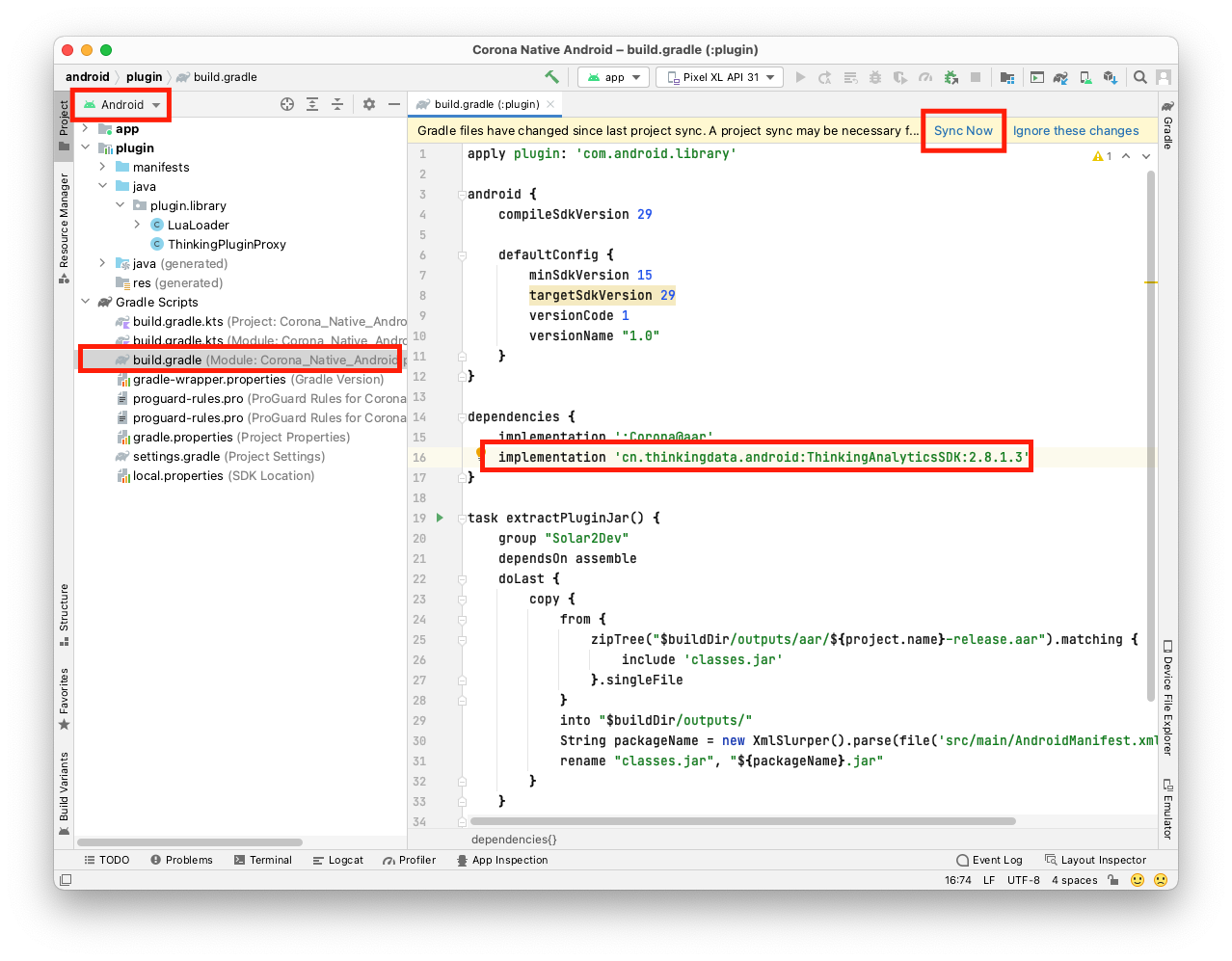Expand the manifests folder

coord(102,167)
